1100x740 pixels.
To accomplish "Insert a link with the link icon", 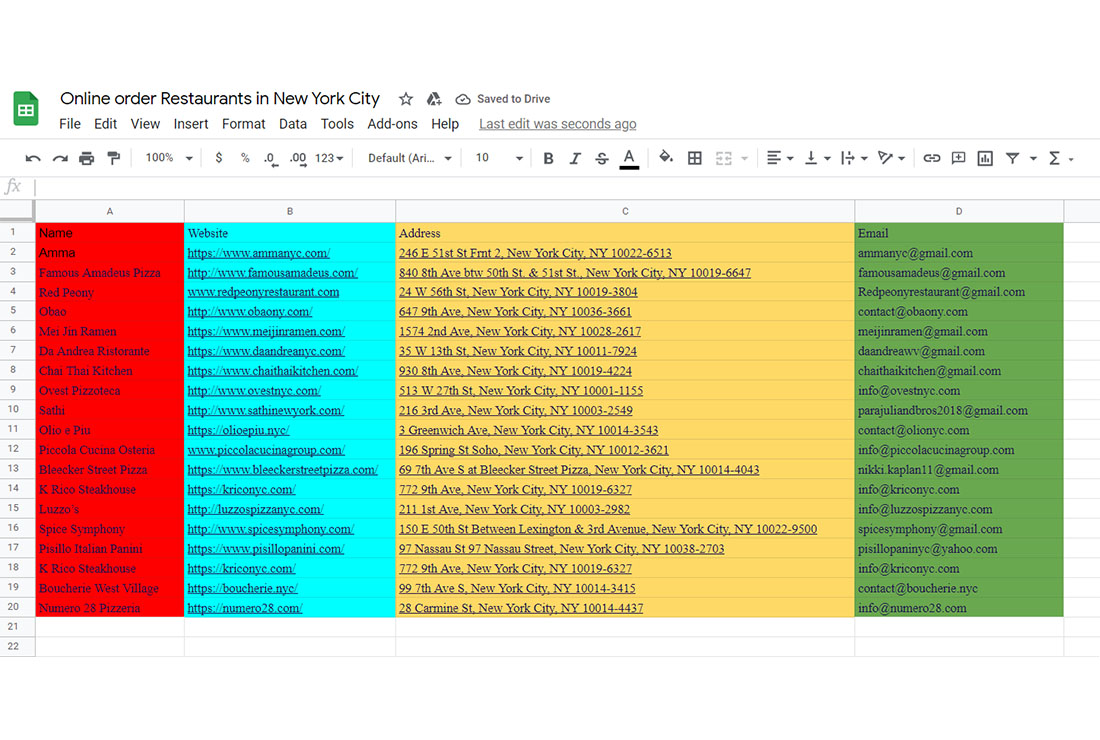I will [932, 159].
